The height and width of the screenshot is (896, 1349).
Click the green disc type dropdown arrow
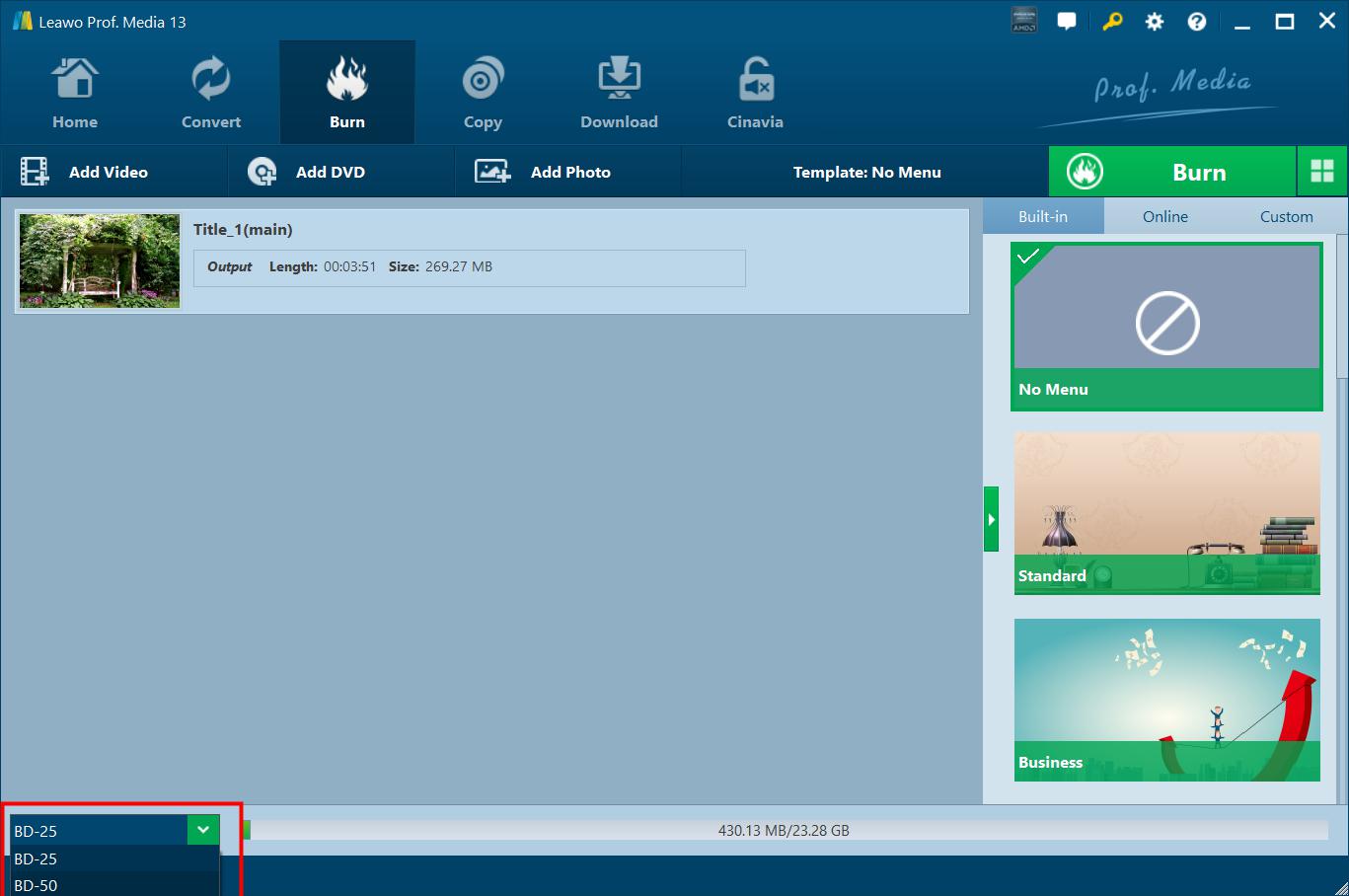tap(203, 830)
